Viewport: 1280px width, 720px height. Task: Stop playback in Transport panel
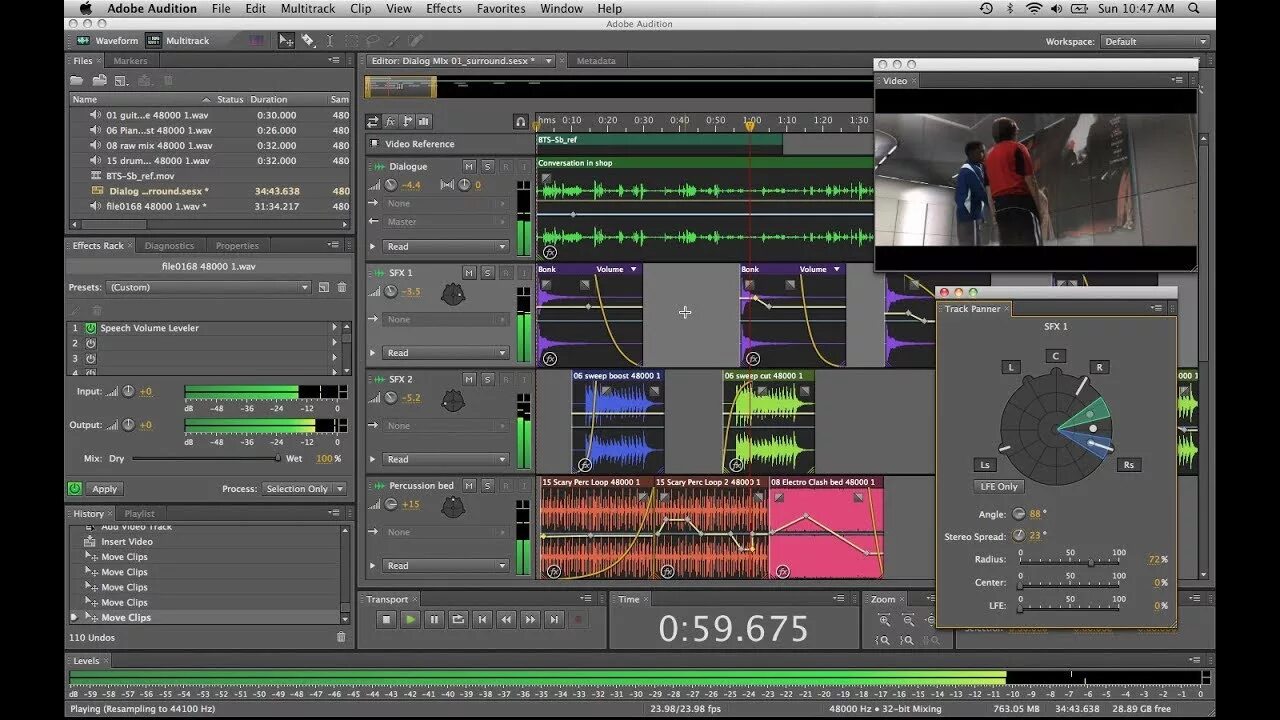click(386, 620)
